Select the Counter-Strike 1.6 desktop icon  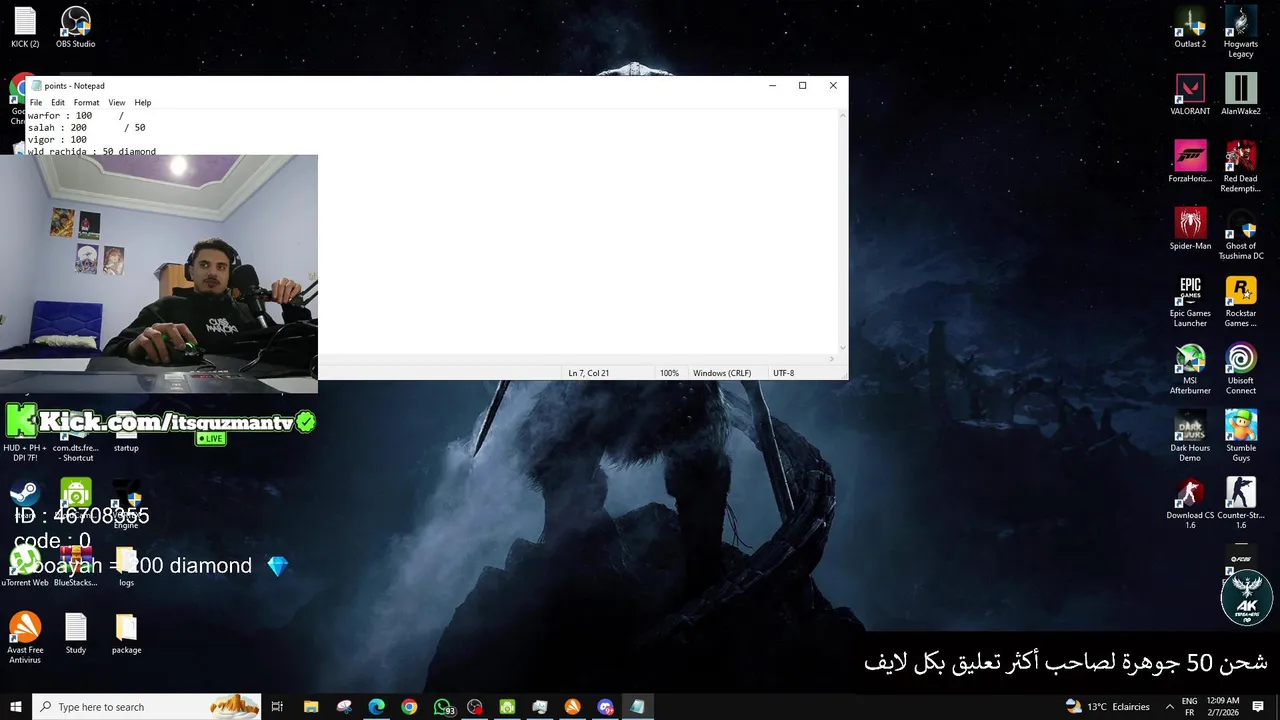(1241, 502)
